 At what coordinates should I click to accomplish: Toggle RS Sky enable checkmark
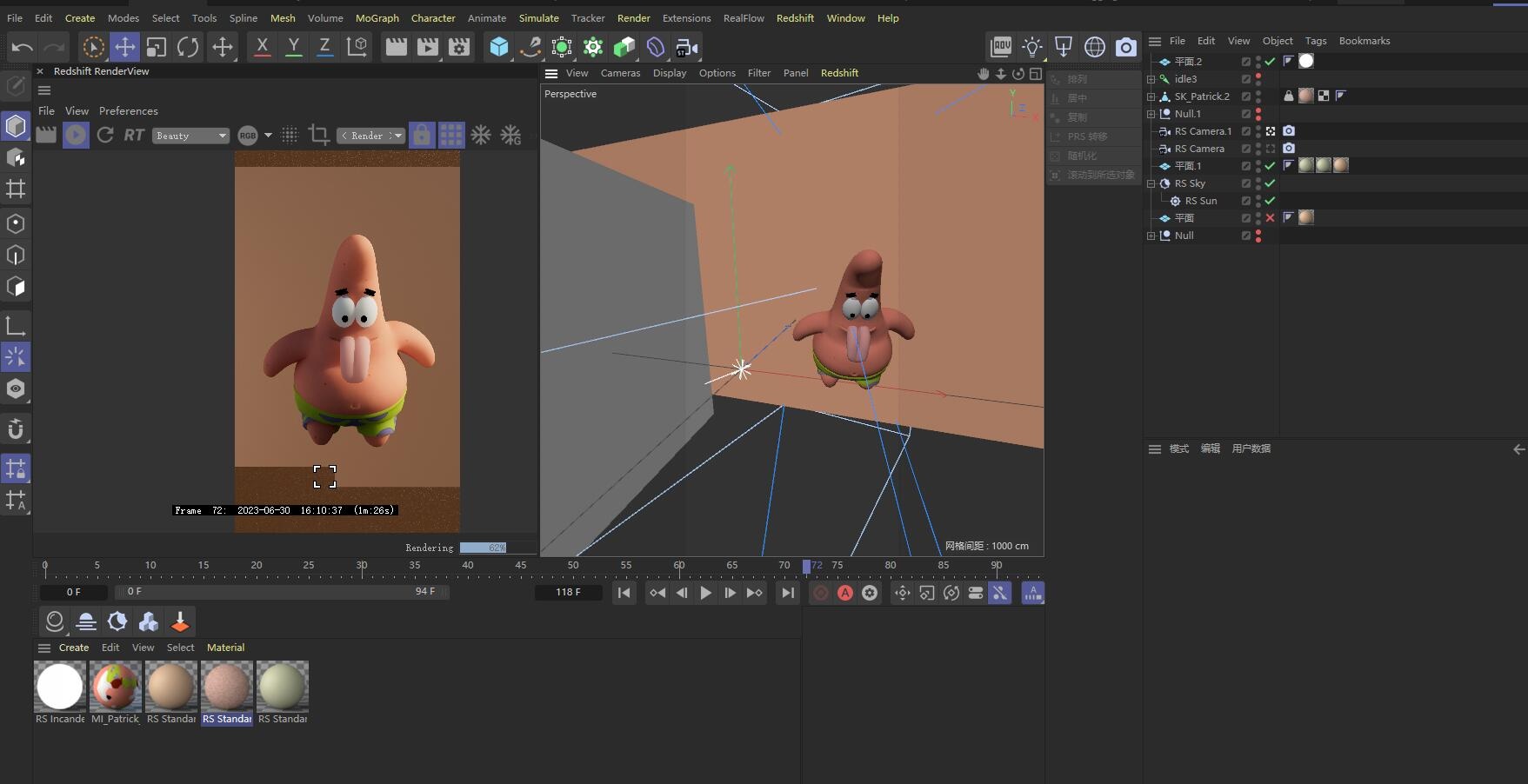pyautogui.click(x=1270, y=183)
